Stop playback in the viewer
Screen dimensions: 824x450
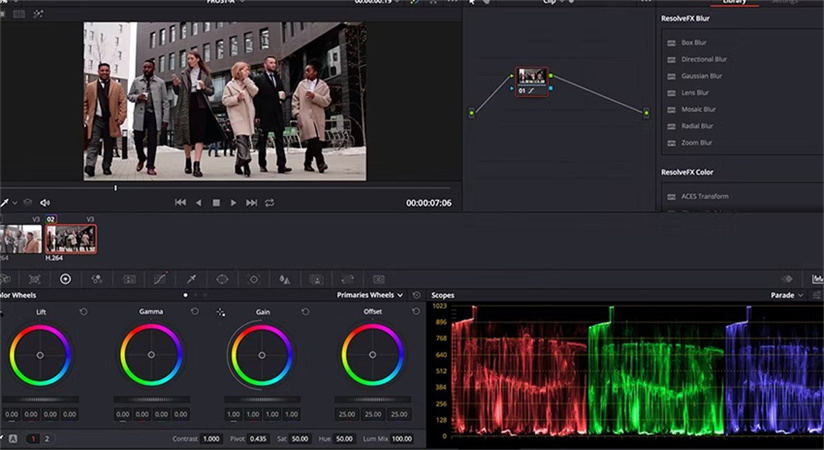pyautogui.click(x=216, y=203)
